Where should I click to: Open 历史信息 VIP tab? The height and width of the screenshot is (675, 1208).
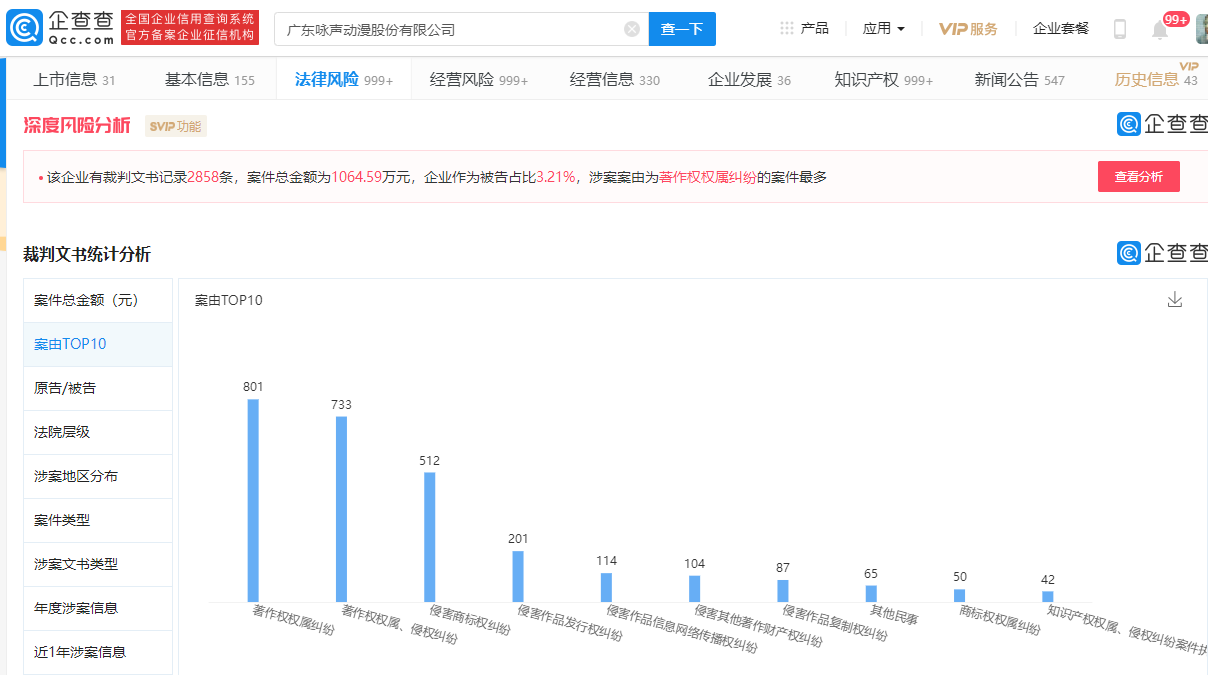click(1156, 80)
